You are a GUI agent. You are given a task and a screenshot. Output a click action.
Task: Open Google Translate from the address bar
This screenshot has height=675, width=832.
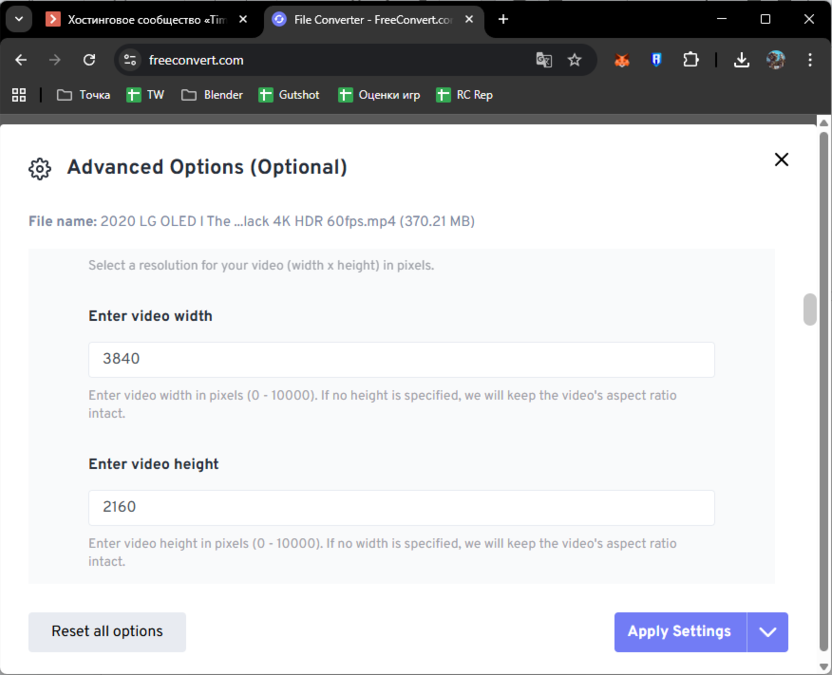click(543, 61)
